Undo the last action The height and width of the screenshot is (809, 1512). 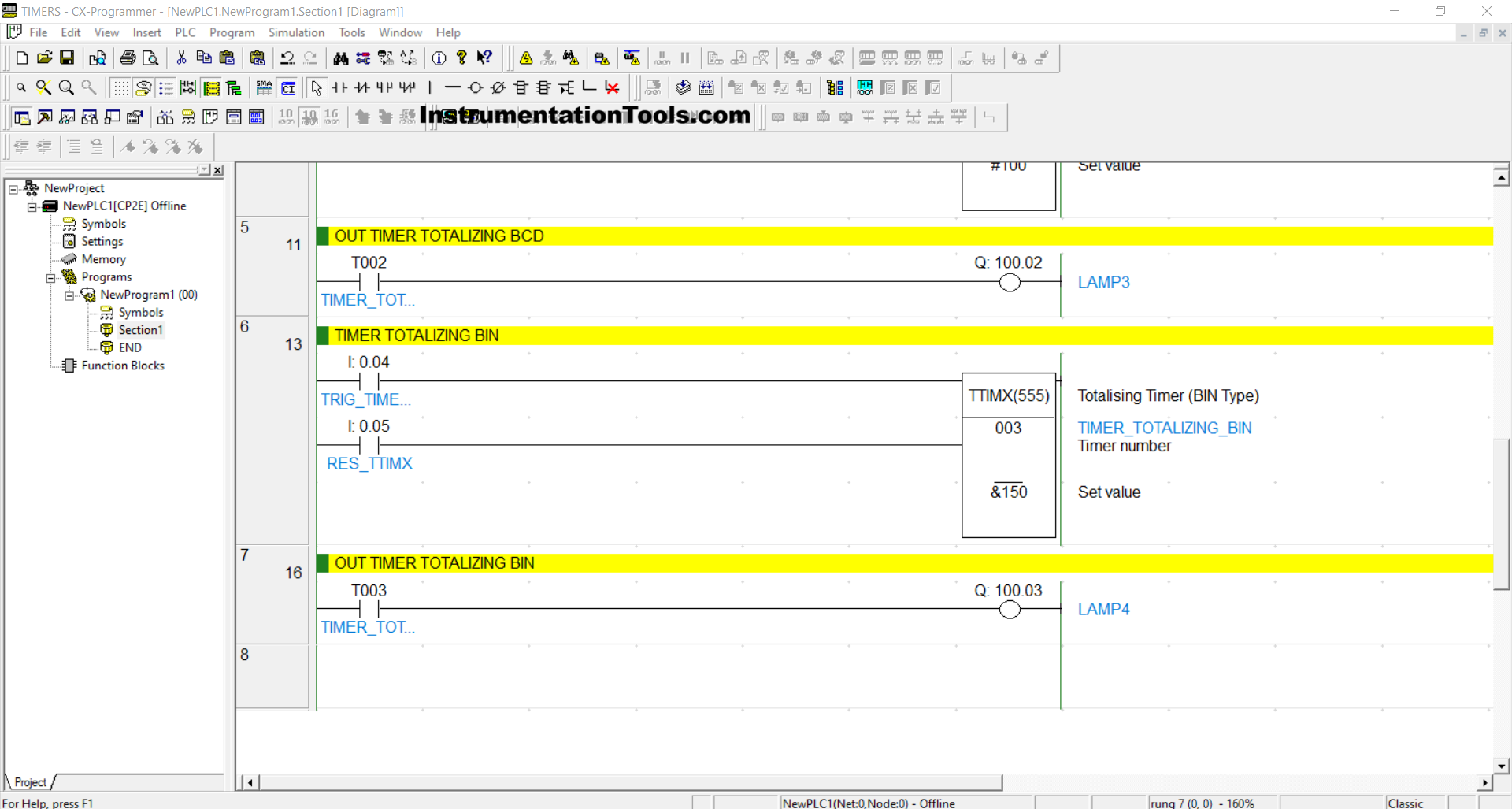[x=287, y=58]
